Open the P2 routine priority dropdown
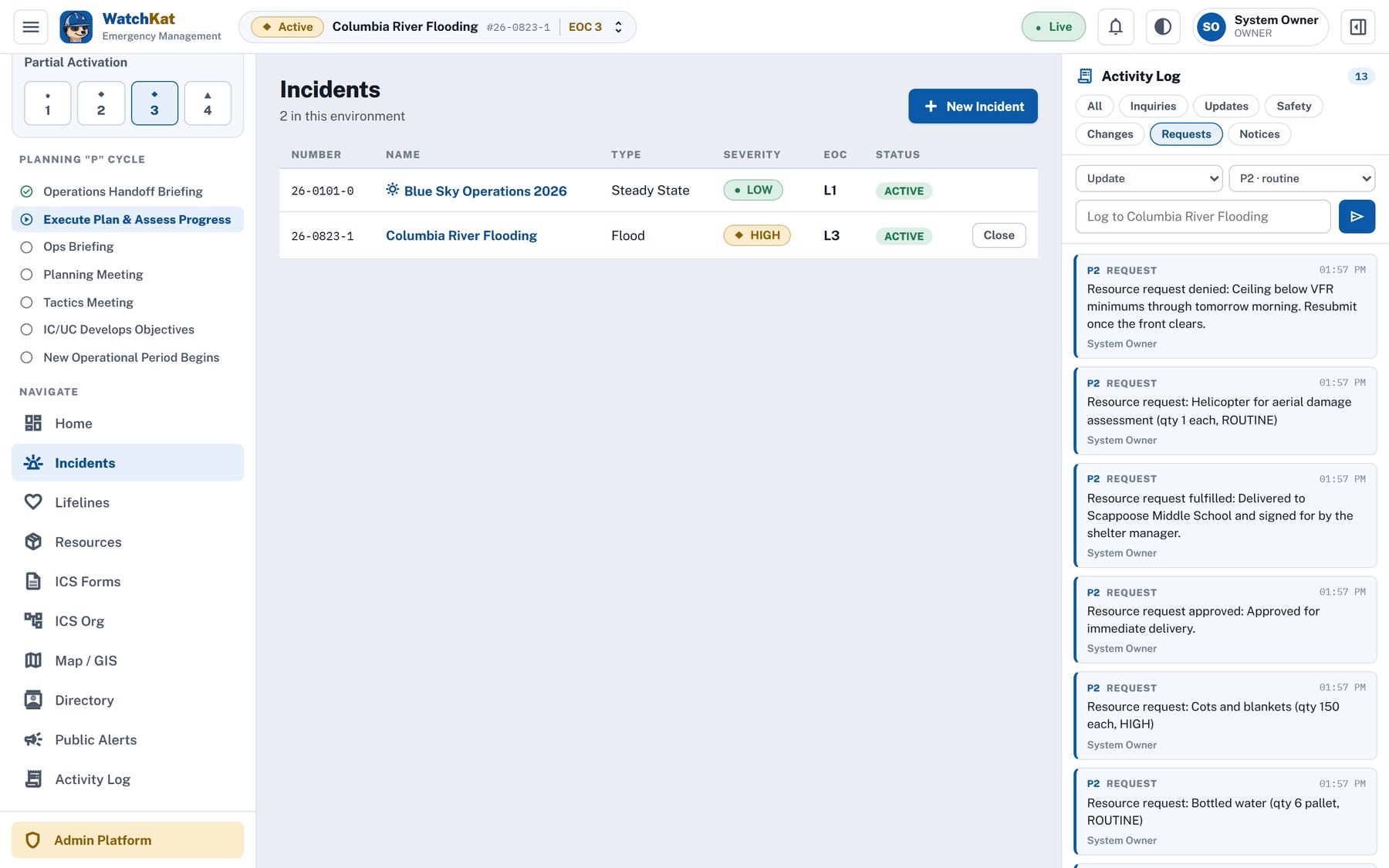The height and width of the screenshot is (868, 1389). pos(1301,178)
